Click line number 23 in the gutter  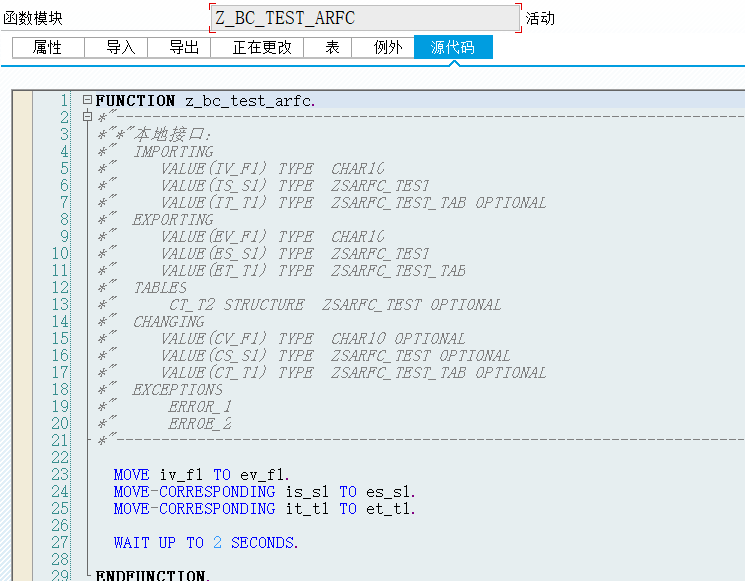pyautogui.click(x=60, y=474)
